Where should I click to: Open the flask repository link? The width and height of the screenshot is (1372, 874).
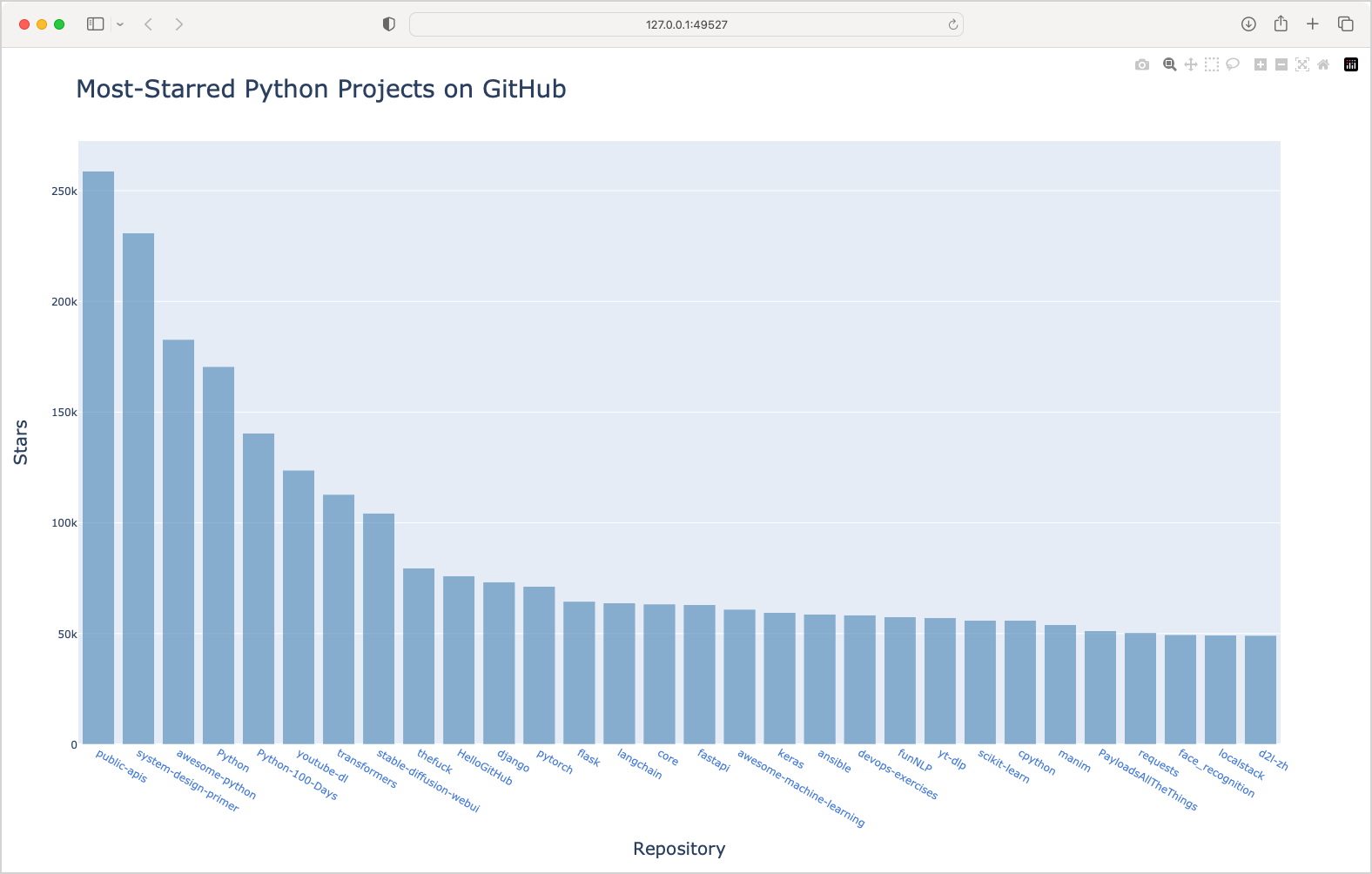click(x=588, y=758)
